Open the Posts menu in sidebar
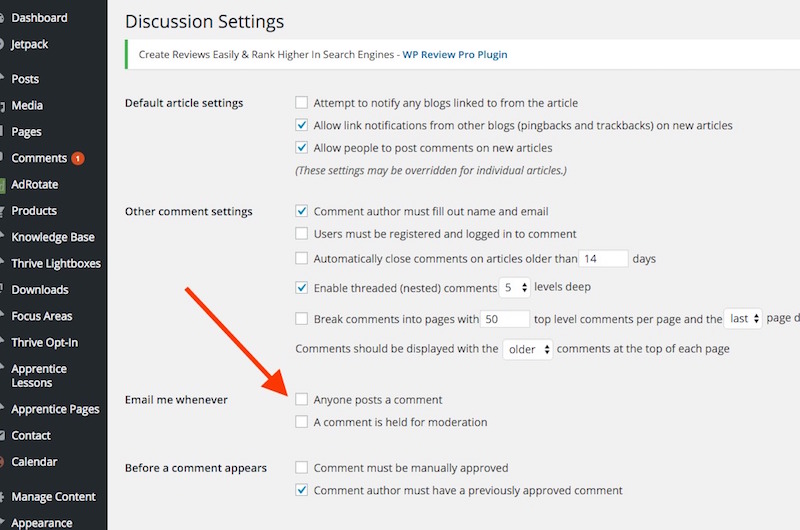 click(25, 79)
